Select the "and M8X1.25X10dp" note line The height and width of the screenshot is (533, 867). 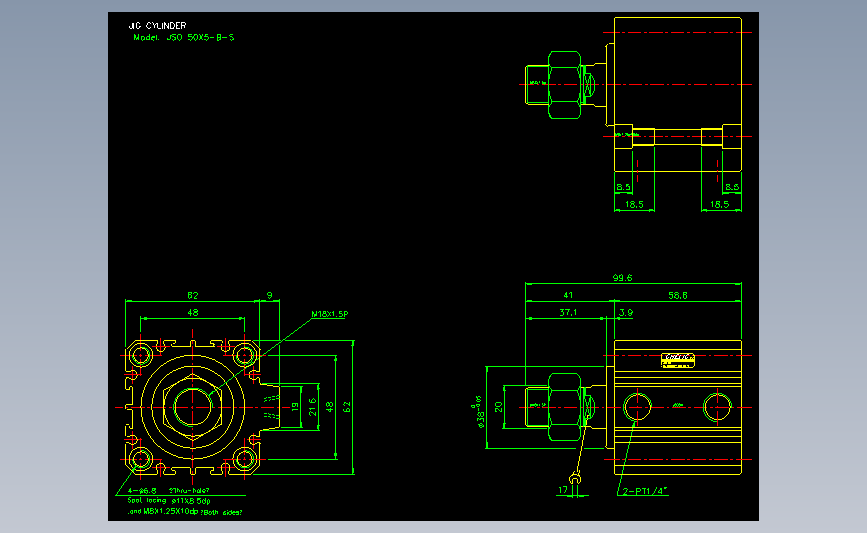[163, 512]
